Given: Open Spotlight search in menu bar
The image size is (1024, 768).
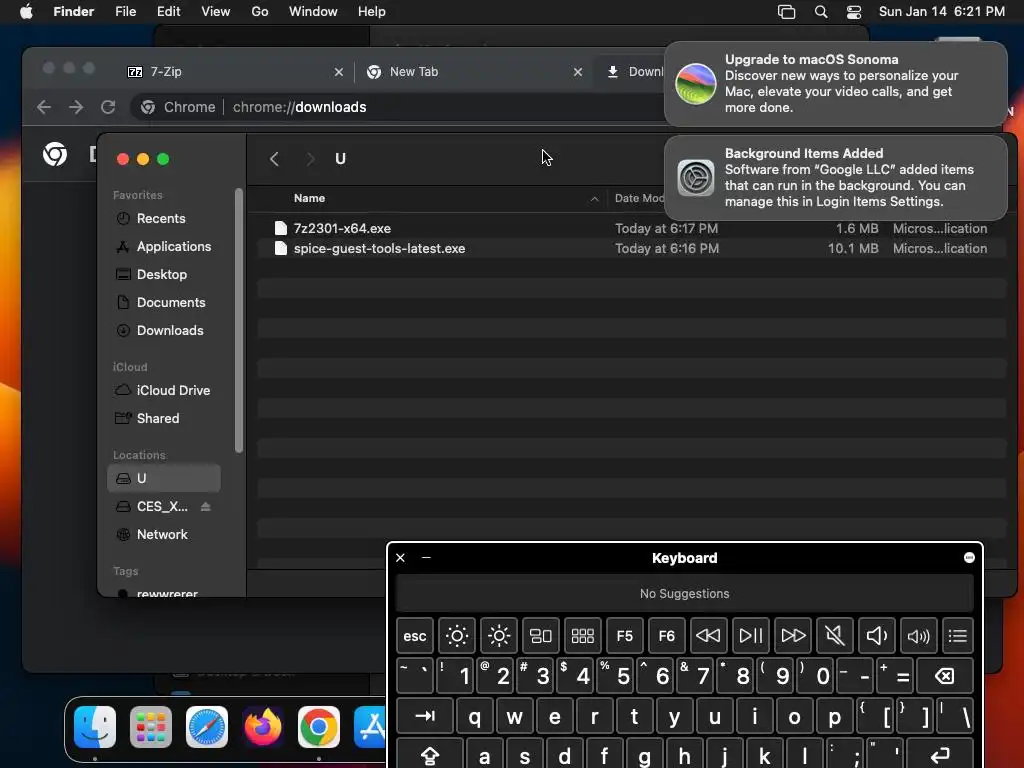Looking at the screenshot, I should [x=821, y=12].
